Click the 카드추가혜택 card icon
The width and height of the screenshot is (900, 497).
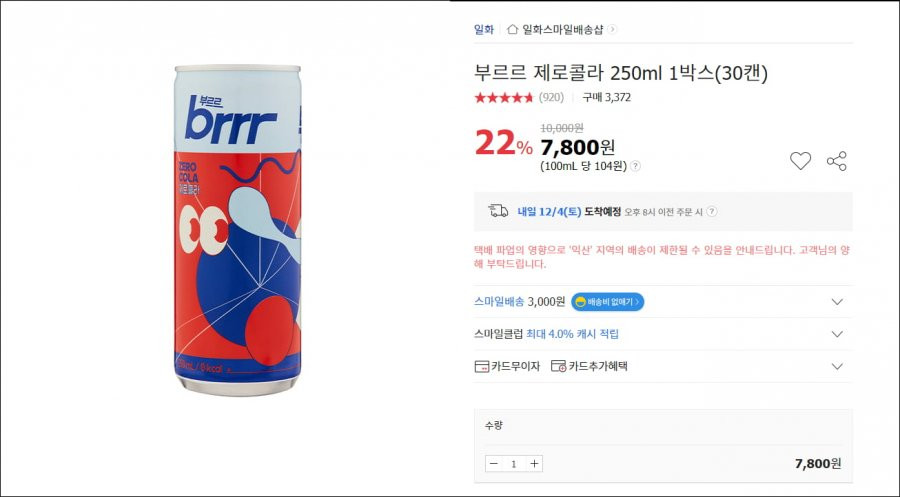[x=558, y=366]
